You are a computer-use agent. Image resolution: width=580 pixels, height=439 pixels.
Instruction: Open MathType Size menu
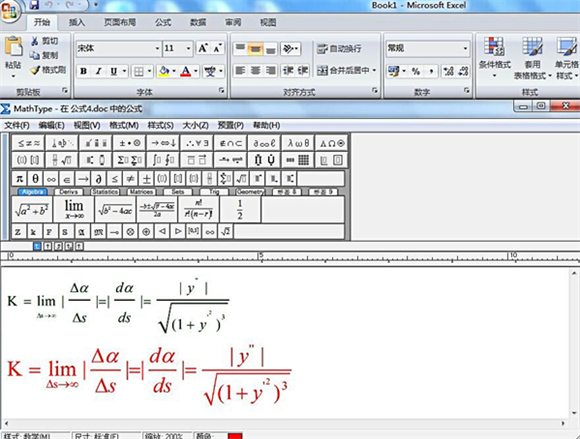pos(195,125)
